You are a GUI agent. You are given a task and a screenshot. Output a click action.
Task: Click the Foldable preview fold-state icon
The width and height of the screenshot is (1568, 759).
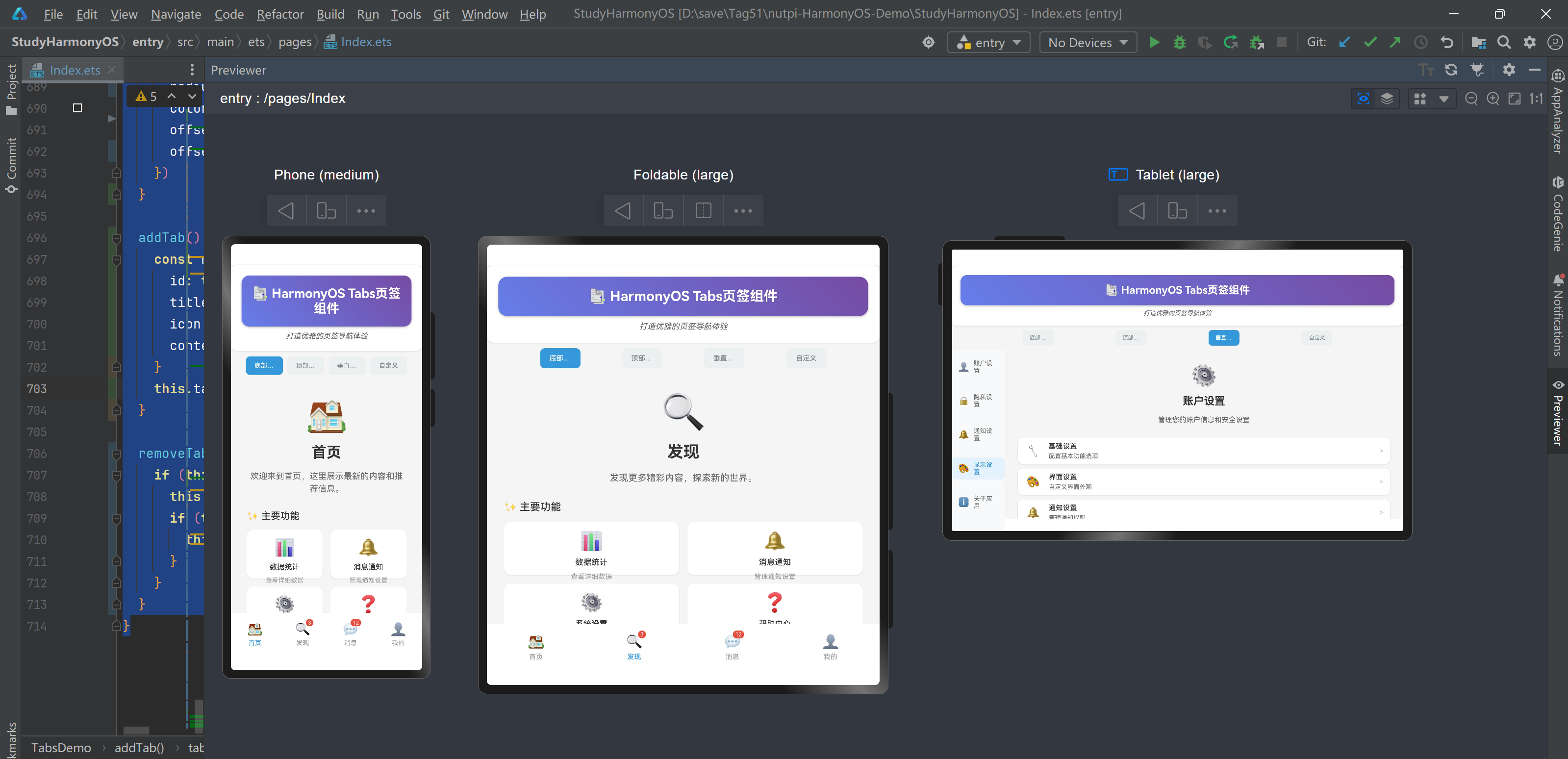tap(703, 211)
